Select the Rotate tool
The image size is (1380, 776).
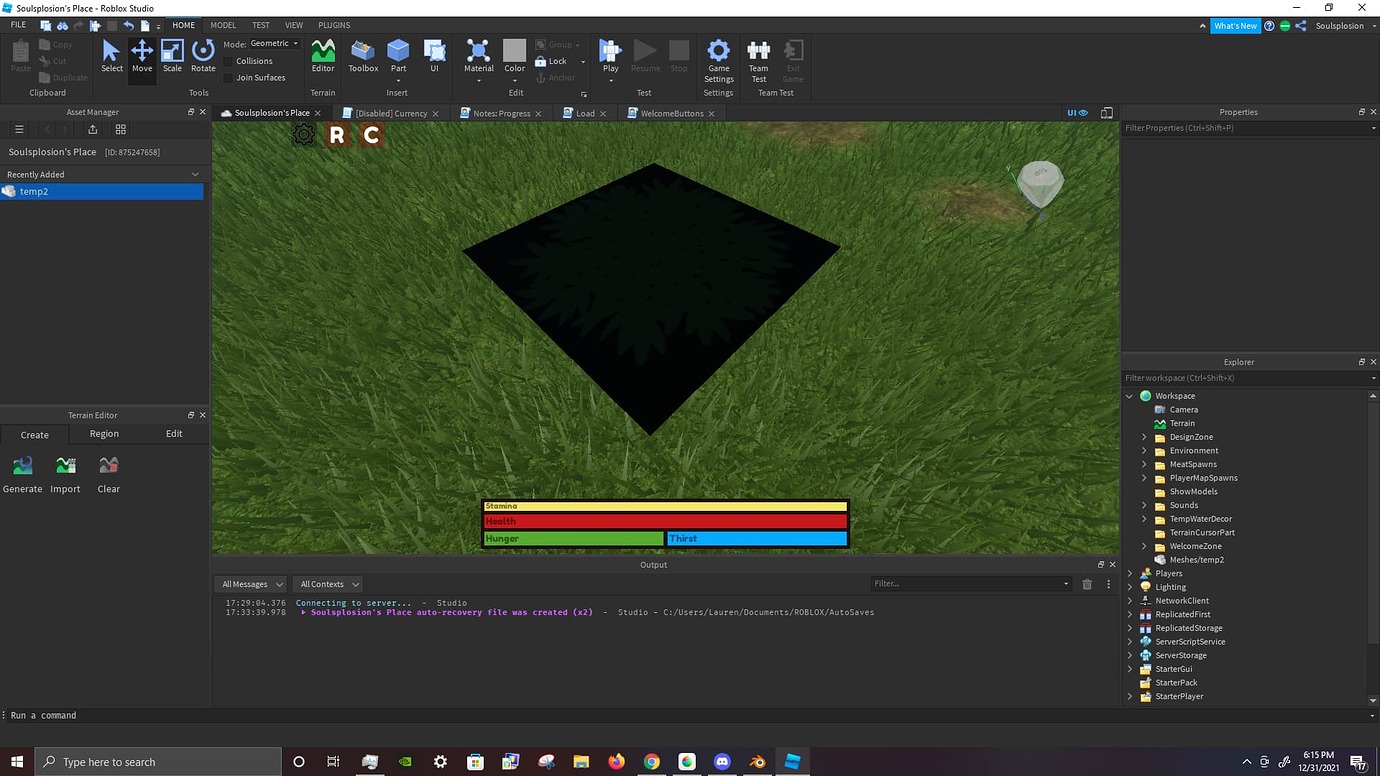[202, 55]
